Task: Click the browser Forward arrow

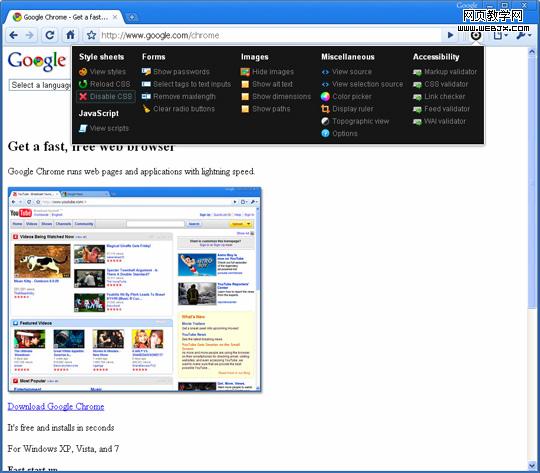Action: point(30,35)
